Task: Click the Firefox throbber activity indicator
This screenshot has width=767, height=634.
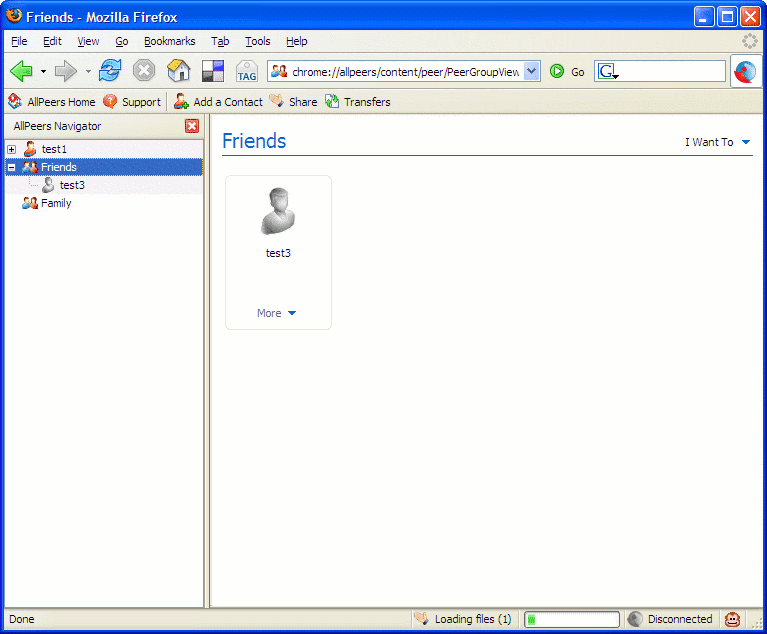Action: 749,41
